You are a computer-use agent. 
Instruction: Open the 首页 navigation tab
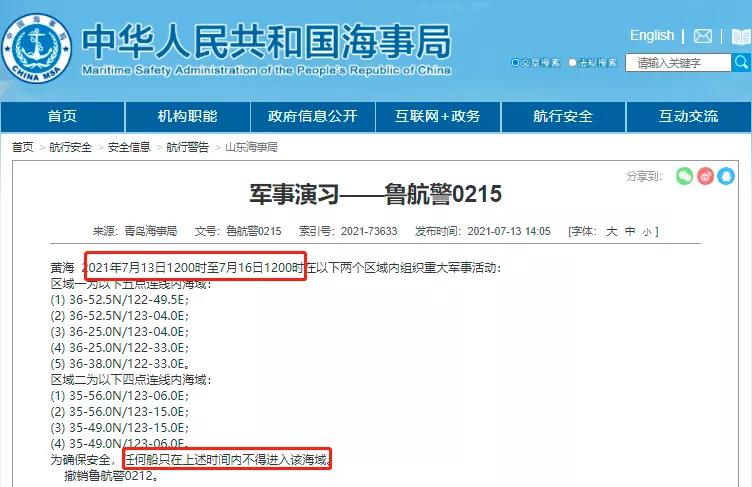click(x=62, y=116)
